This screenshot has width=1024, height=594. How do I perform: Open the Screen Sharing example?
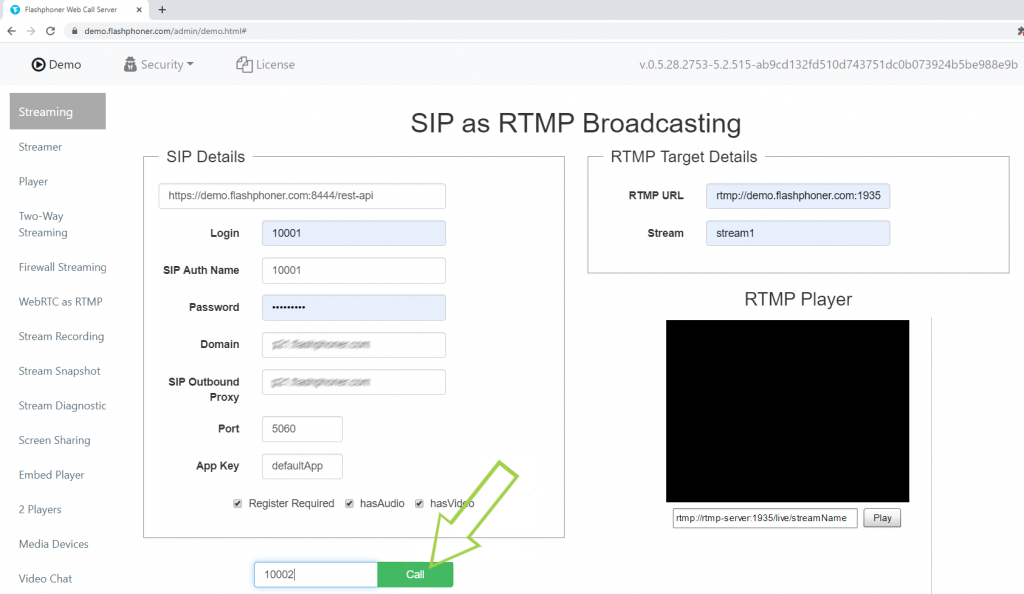click(55, 440)
